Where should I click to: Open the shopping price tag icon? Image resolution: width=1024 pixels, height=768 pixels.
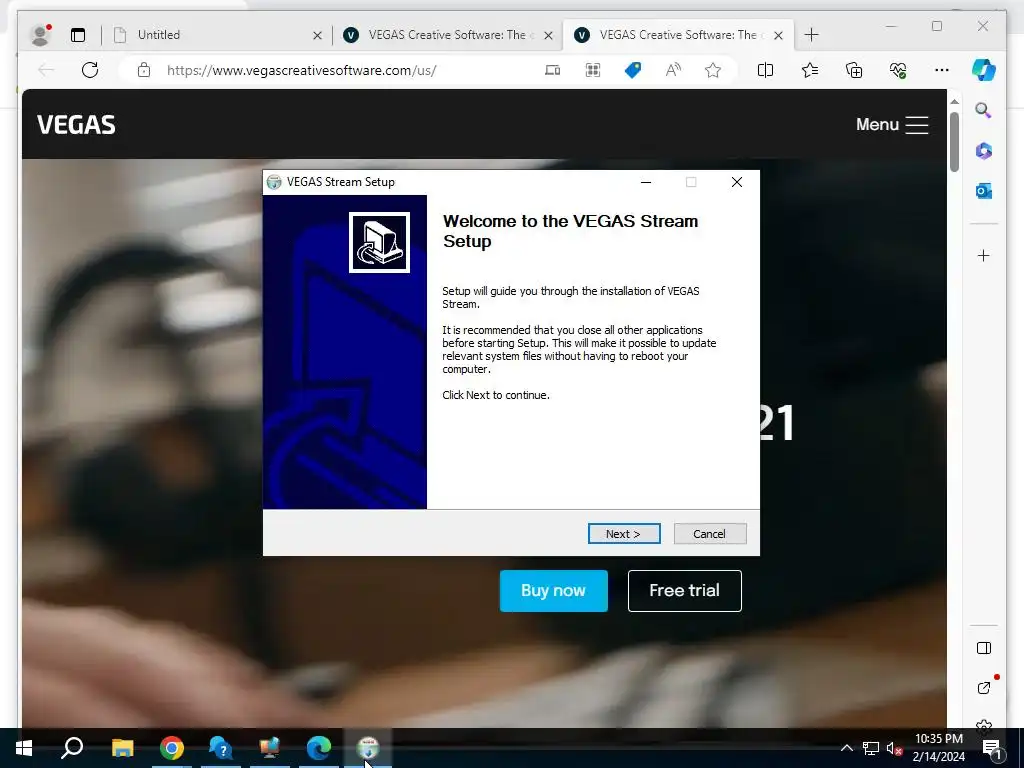[x=633, y=70]
